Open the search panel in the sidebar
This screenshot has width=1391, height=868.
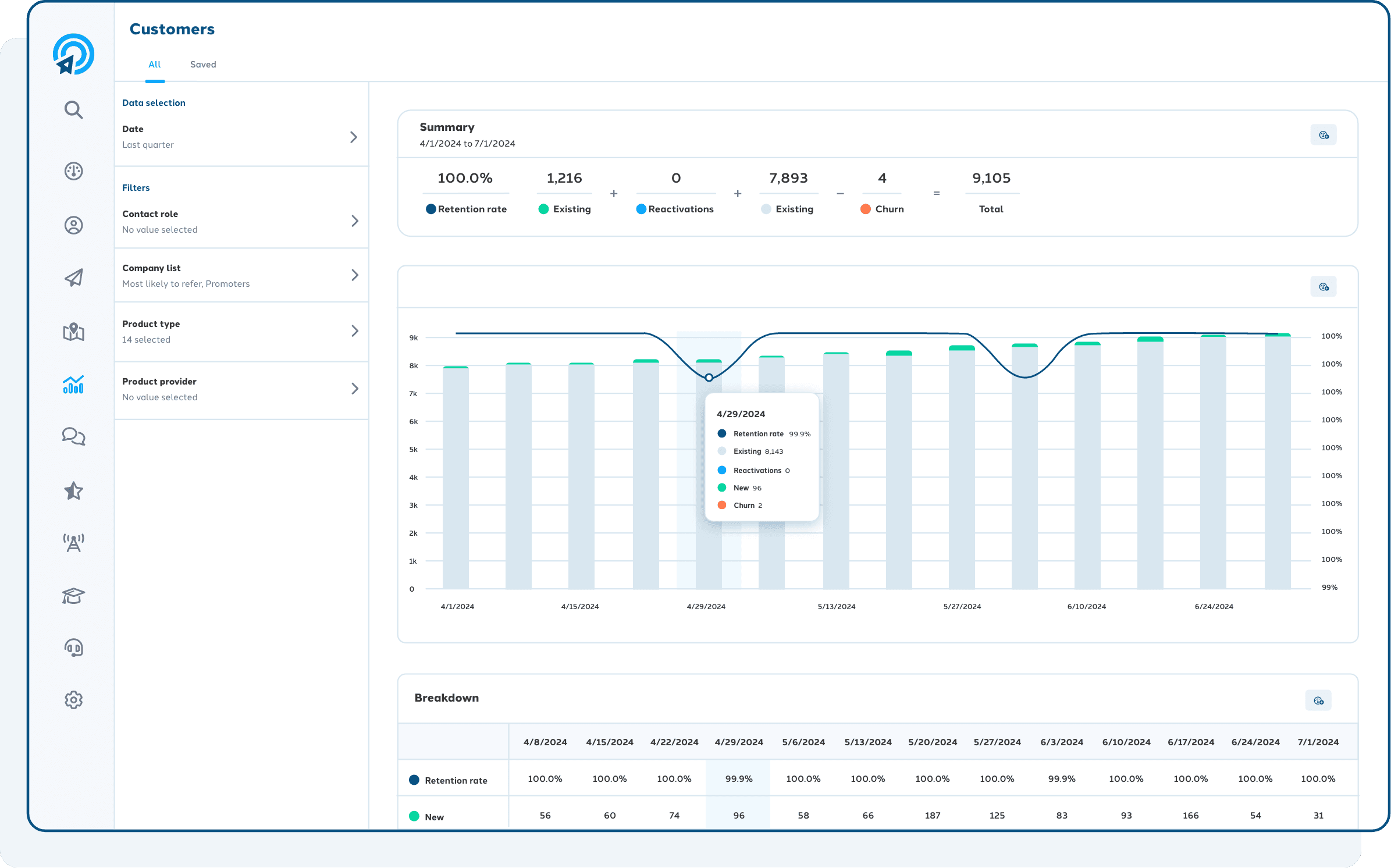click(73, 109)
